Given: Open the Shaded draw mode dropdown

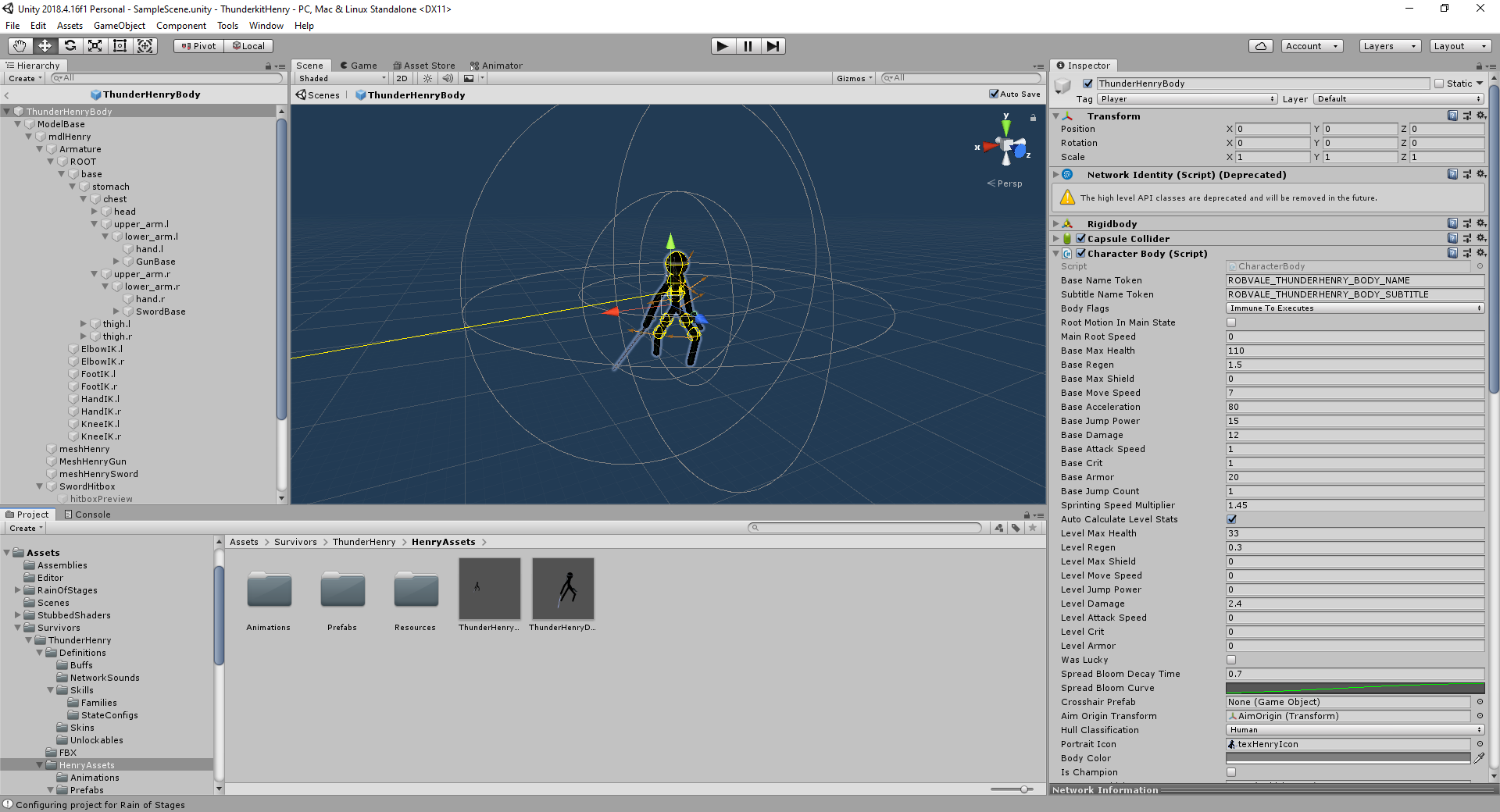Looking at the screenshot, I should click(340, 78).
